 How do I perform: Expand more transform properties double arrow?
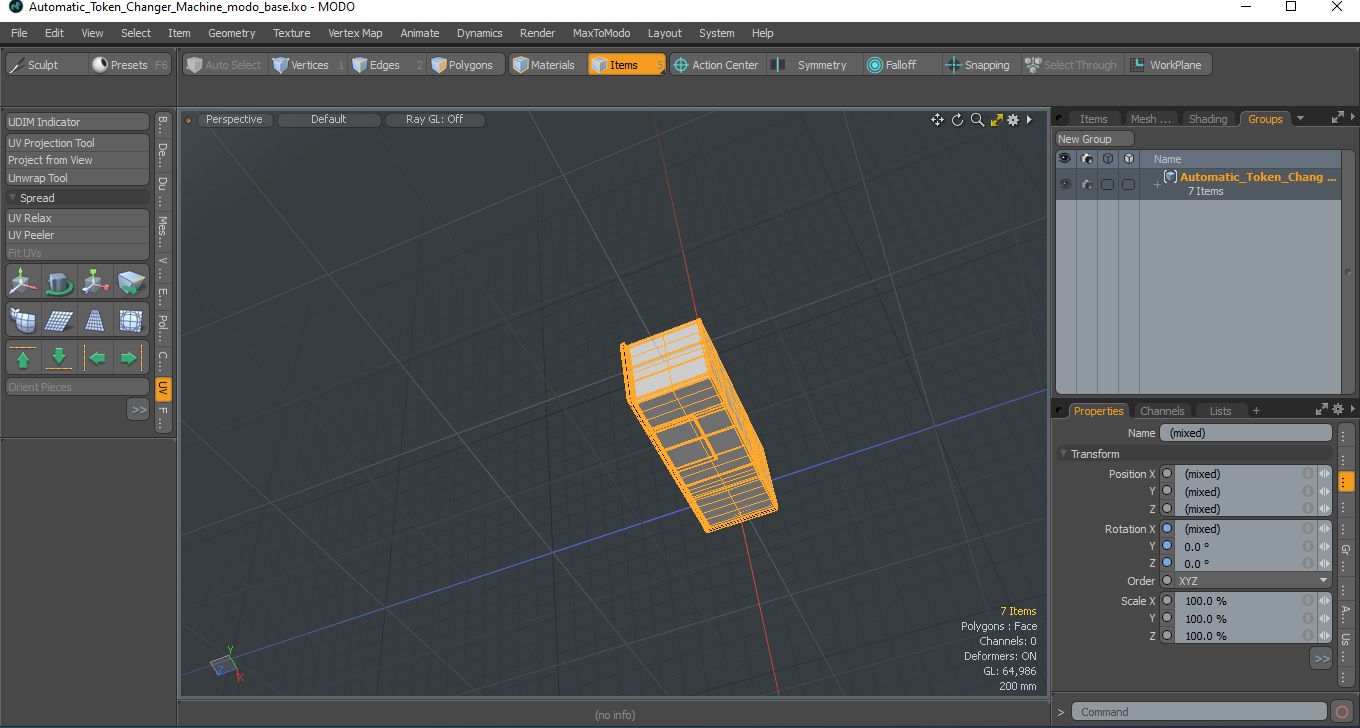1321,658
